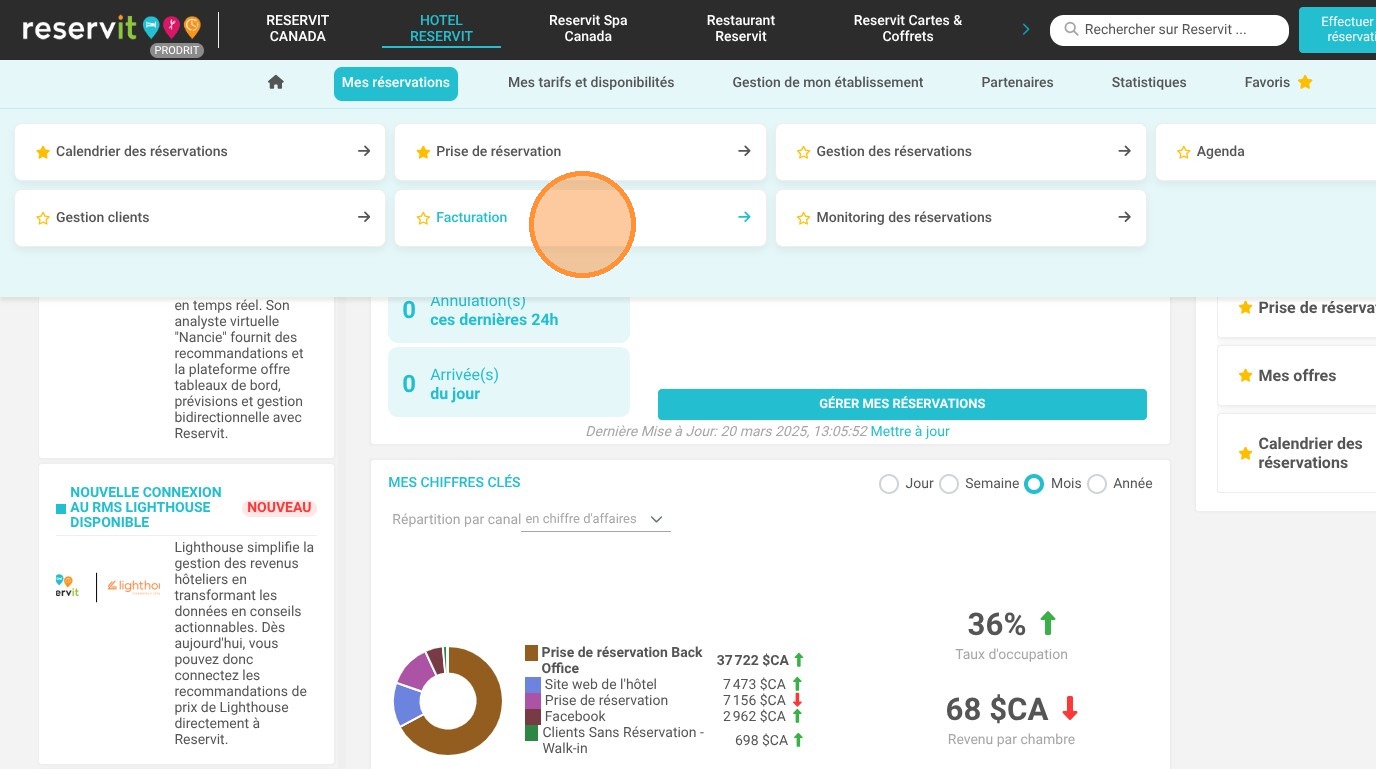Click star beside Mes offres shortcut
Screen dimensions: 1376x769
point(1245,376)
